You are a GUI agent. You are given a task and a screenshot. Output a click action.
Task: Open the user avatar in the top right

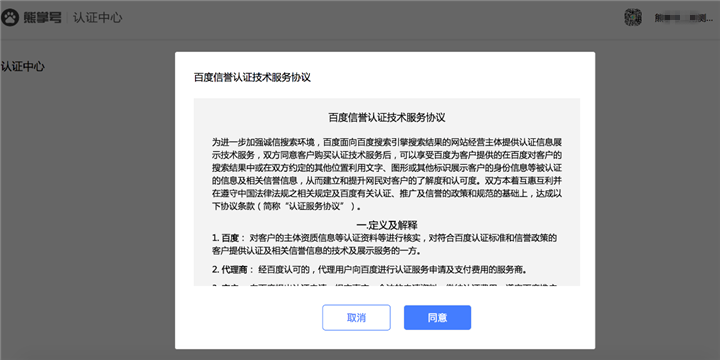point(633,17)
